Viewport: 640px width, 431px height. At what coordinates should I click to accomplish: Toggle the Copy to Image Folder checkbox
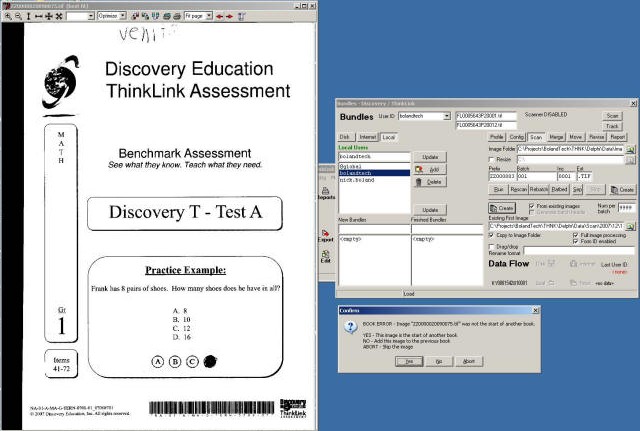[x=491, y=235]
